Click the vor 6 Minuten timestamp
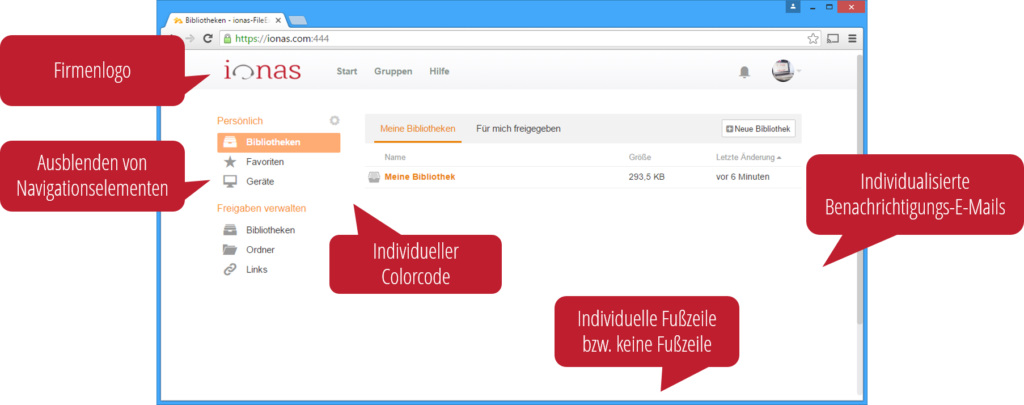The width and height of the screenshot is (1024, 405). pyautogui.click(x=743, y=177)
